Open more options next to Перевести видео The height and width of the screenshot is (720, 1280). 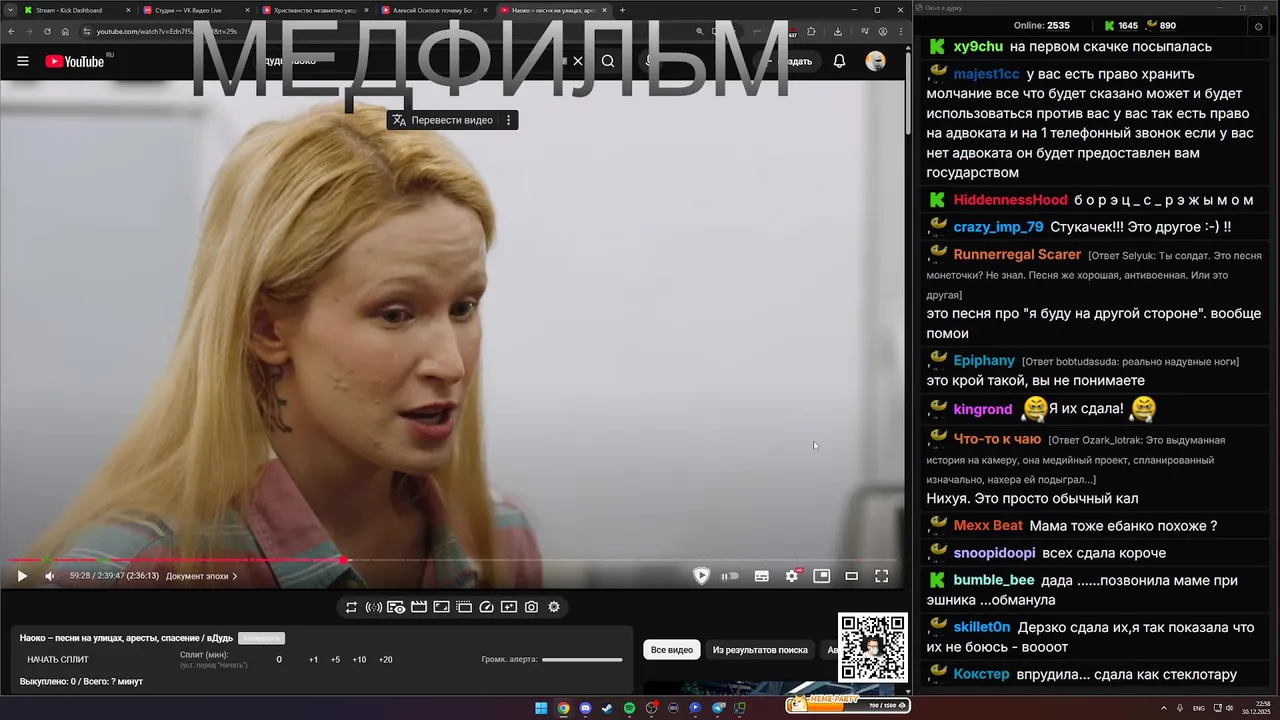[508, 120]
